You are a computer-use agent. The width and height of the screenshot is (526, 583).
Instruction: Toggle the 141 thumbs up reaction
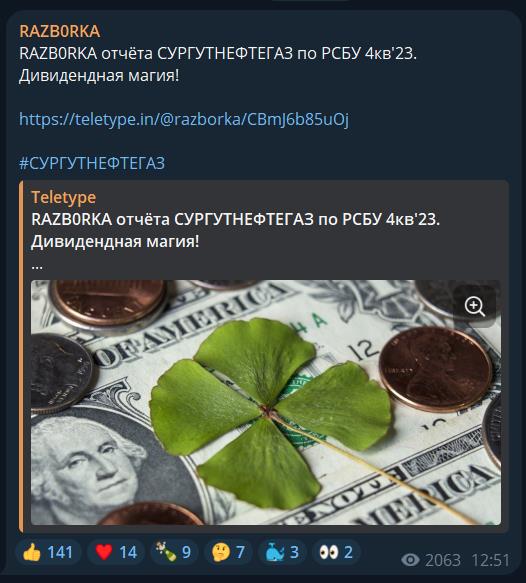pyautogui.click(x=48, y=552)
